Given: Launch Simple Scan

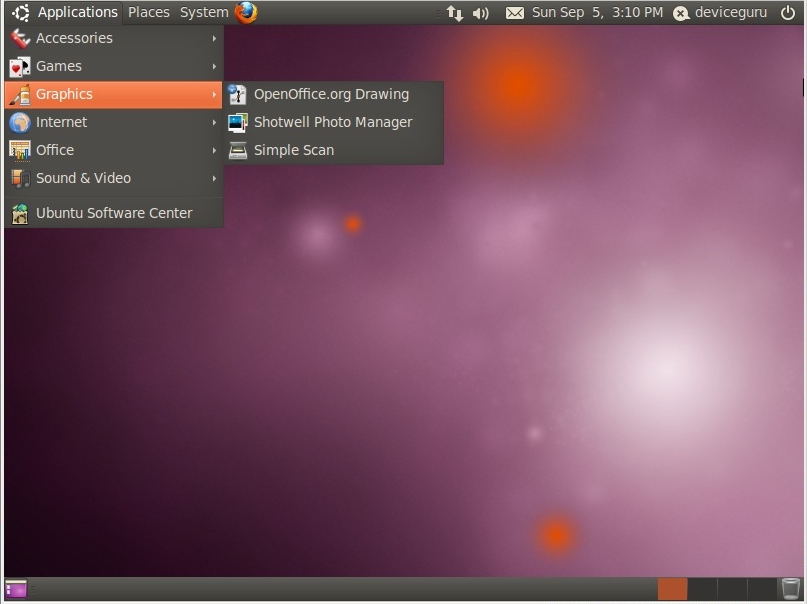Looking at the screenshot, I should pos(334,150).
